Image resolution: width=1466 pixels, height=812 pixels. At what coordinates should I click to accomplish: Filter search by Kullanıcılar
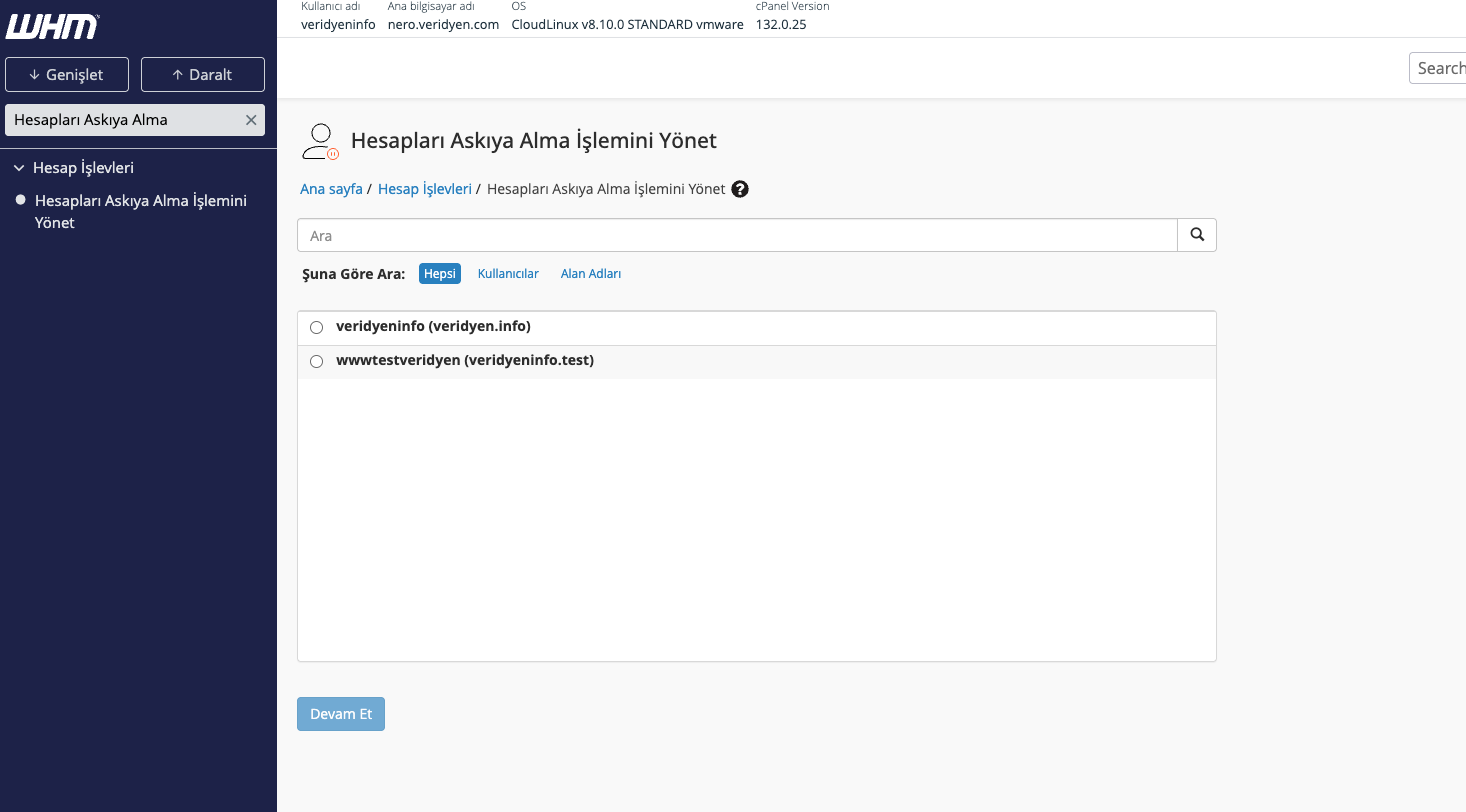pyautogui.click(x=508, y=274)
